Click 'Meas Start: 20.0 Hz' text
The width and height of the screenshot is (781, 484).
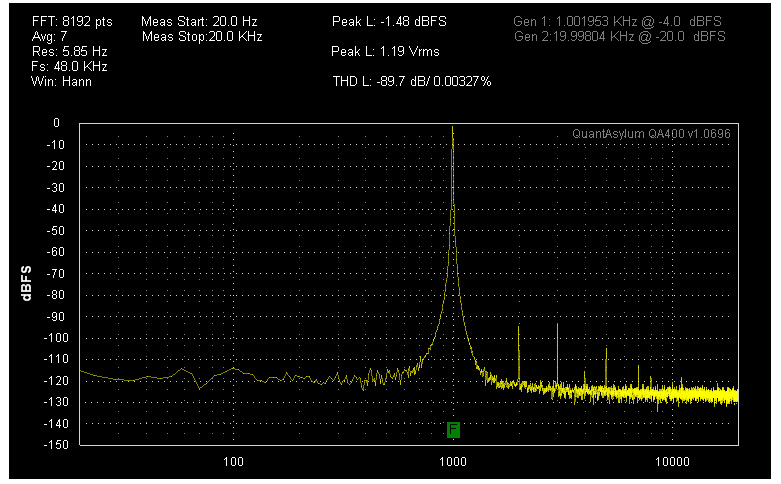click(x=199, y=21)
